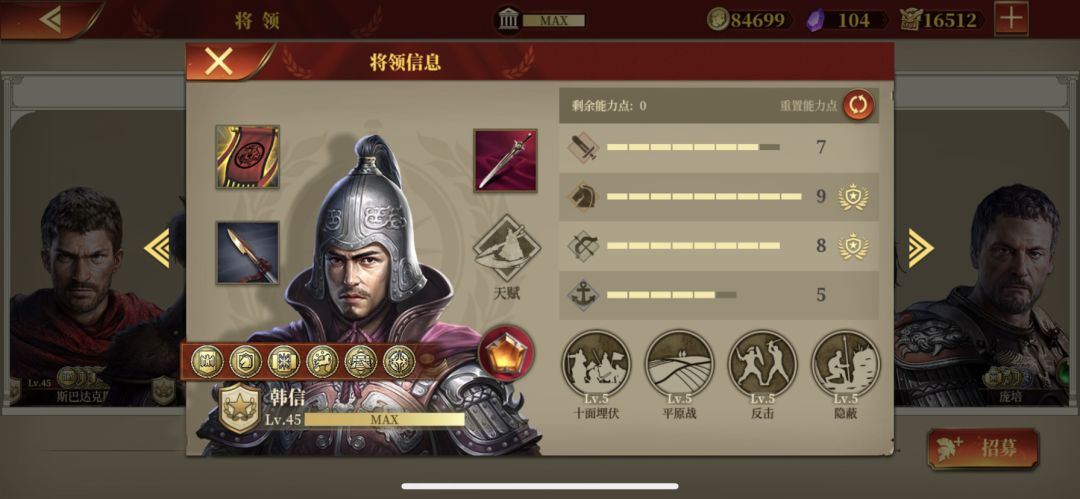Tap the 平原战 skill icon

679,364
